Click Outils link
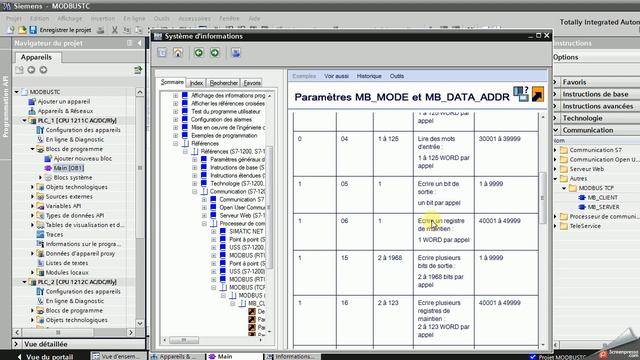640x360 pixels. (397, 76)
